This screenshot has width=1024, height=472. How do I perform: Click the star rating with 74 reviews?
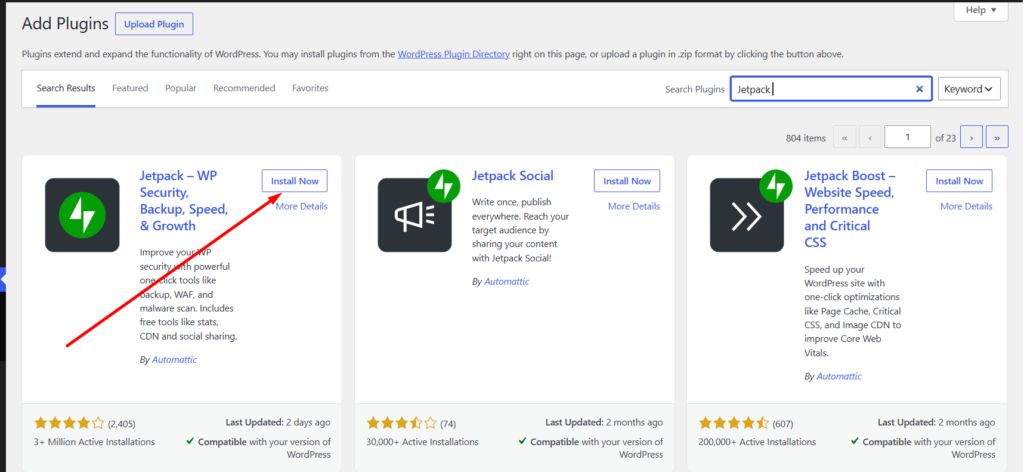click(x=401, y=423)
